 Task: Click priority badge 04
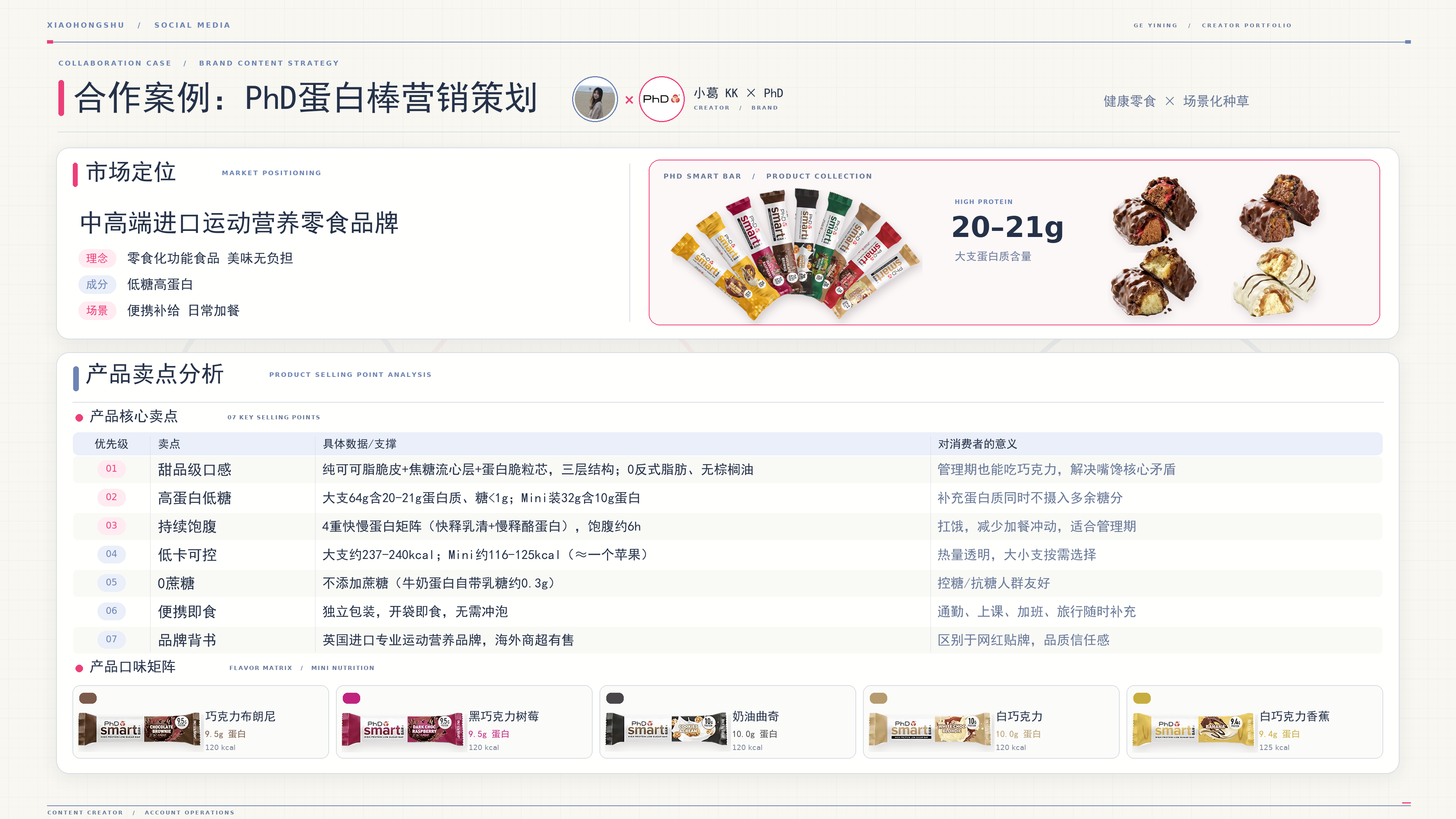point(111,554)
